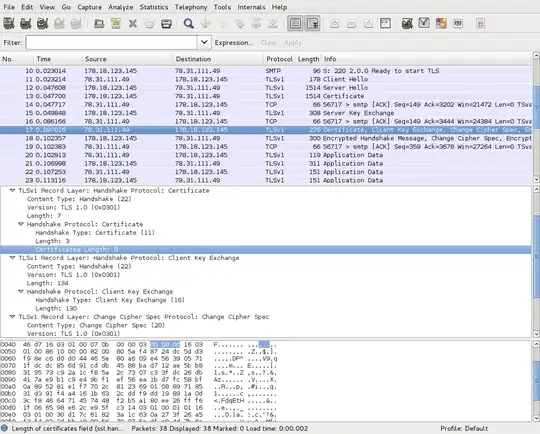Sort packets by the Protocol column header
Screen dimensions: 540x434
(x=280, y=59)
